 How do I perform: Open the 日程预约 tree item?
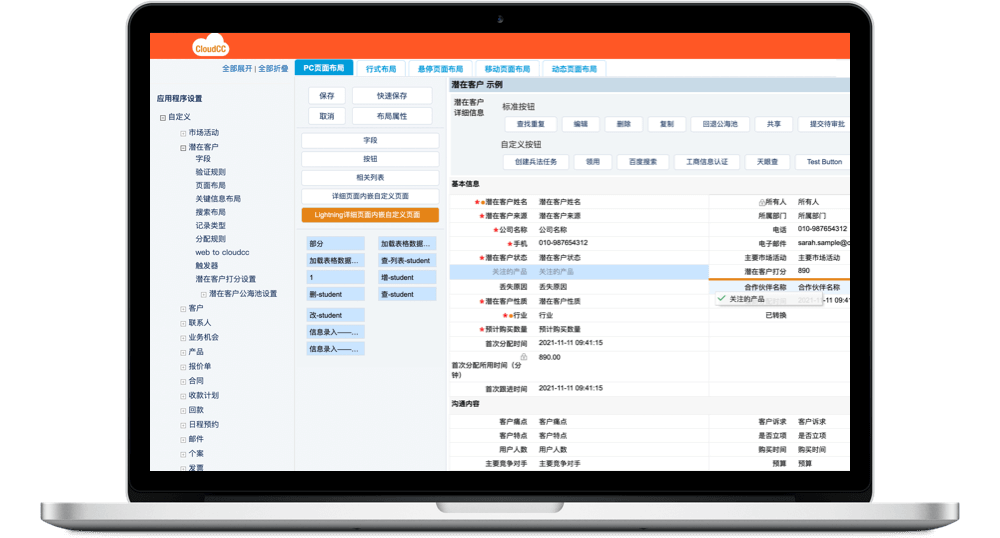point(203,425)
